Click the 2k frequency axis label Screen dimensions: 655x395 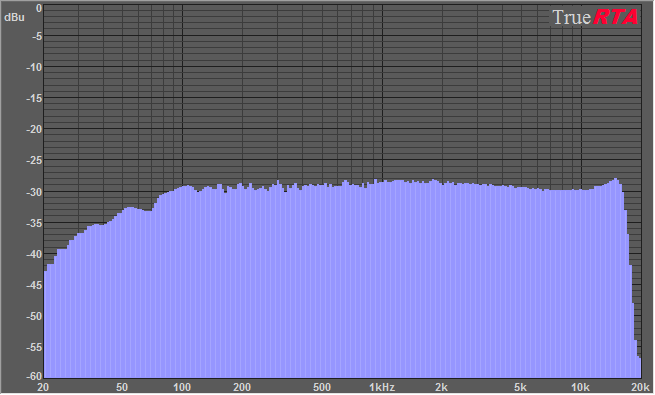[x=441, y=387]
